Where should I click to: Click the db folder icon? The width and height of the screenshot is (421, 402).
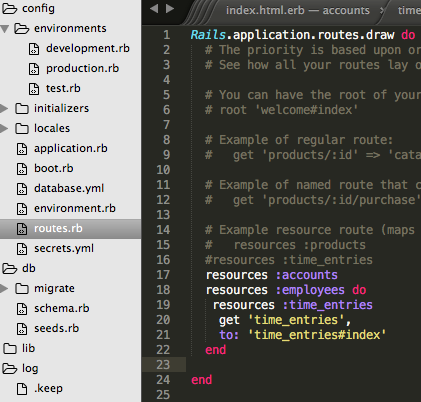(x=9, y=268)
